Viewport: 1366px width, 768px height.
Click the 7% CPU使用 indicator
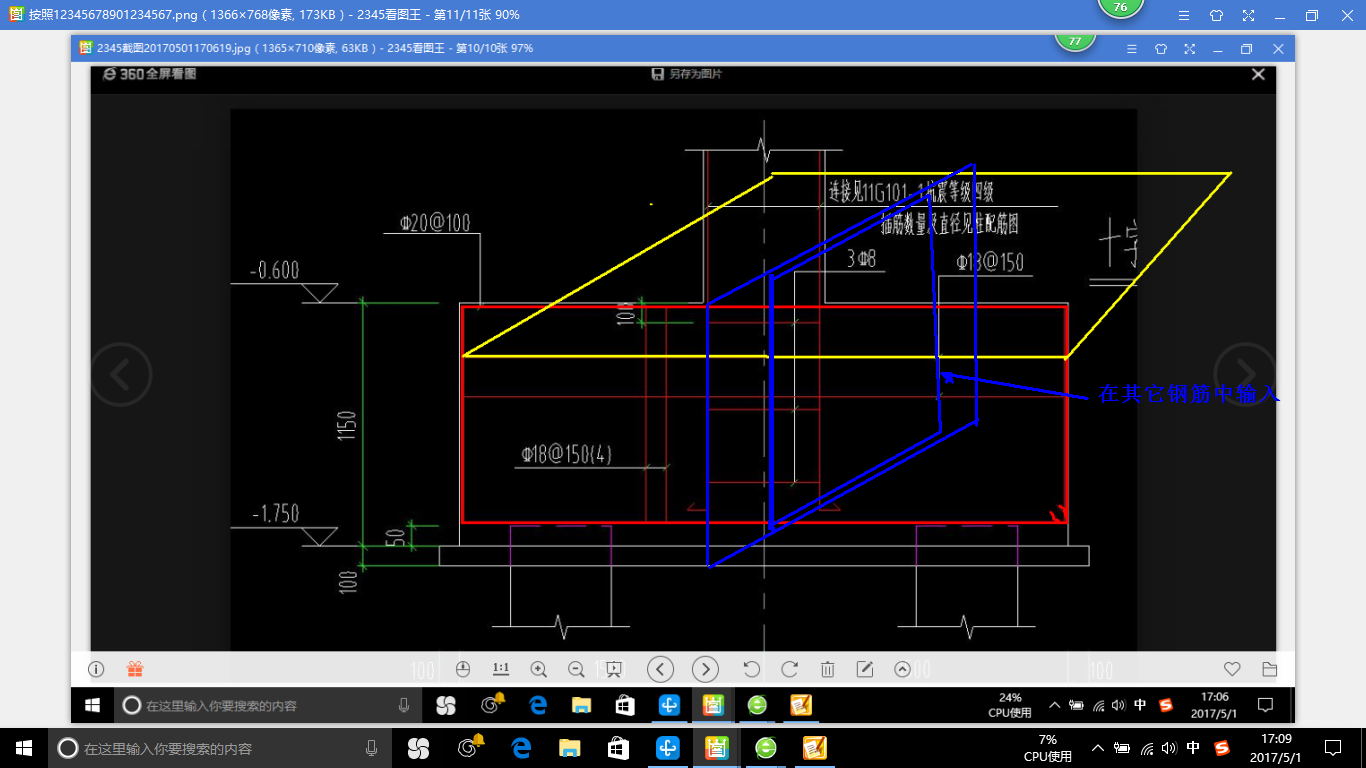coord(1047,747)
